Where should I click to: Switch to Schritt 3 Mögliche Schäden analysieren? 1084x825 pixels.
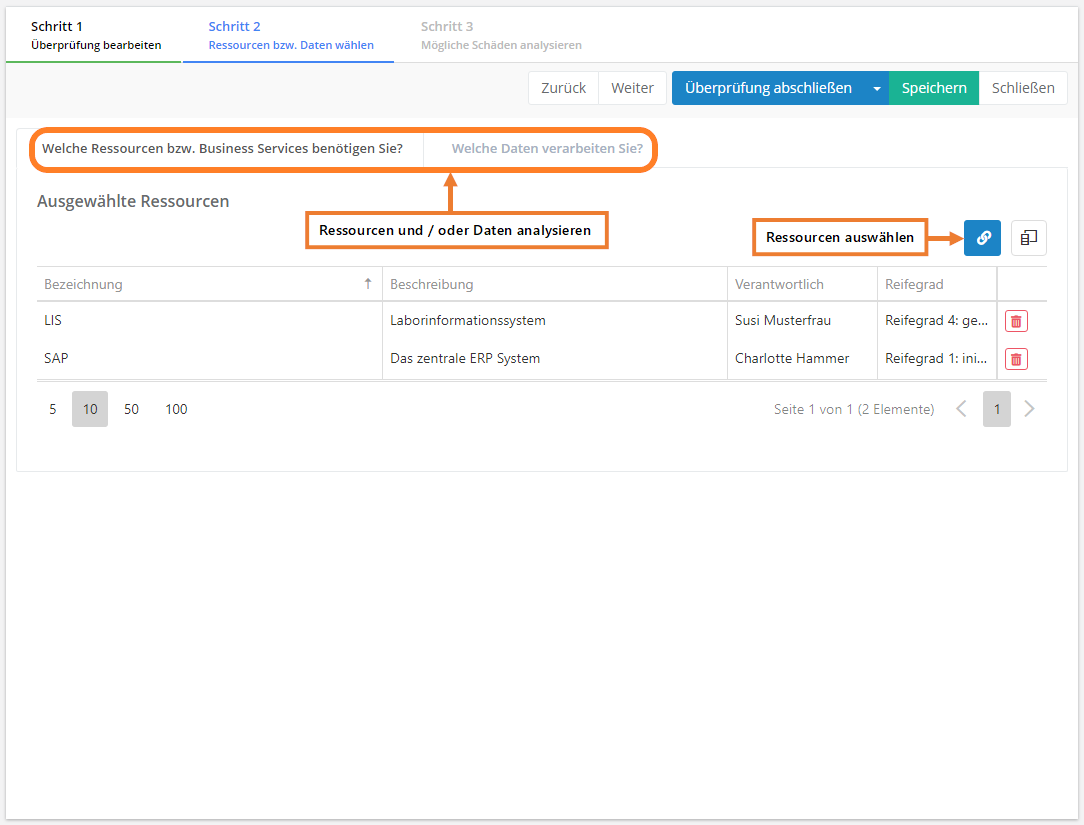tap(500, 35)
